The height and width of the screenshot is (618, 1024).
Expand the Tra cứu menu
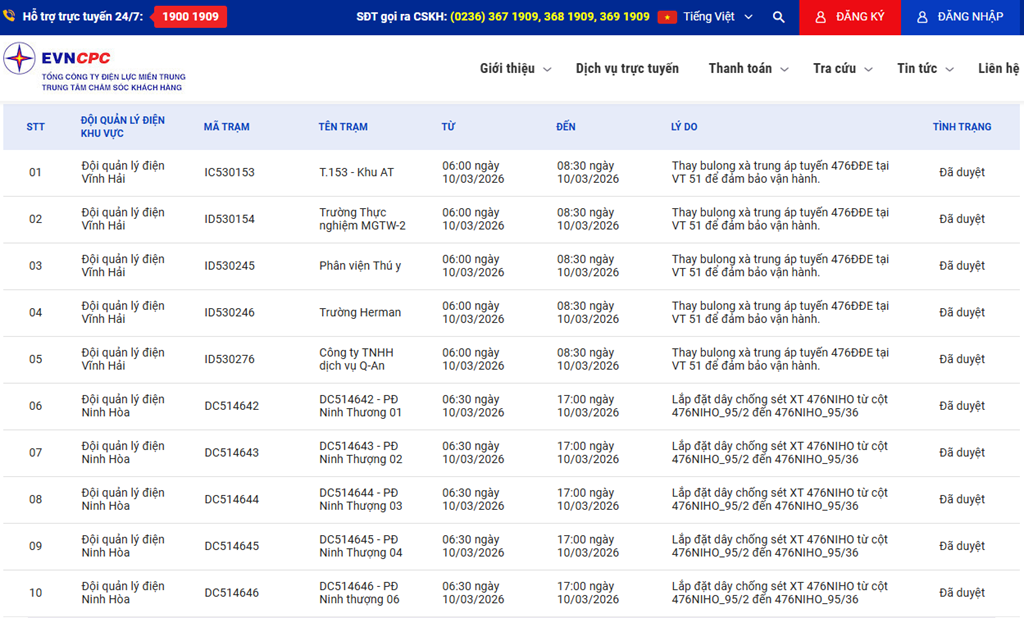[x=842, y=69]
